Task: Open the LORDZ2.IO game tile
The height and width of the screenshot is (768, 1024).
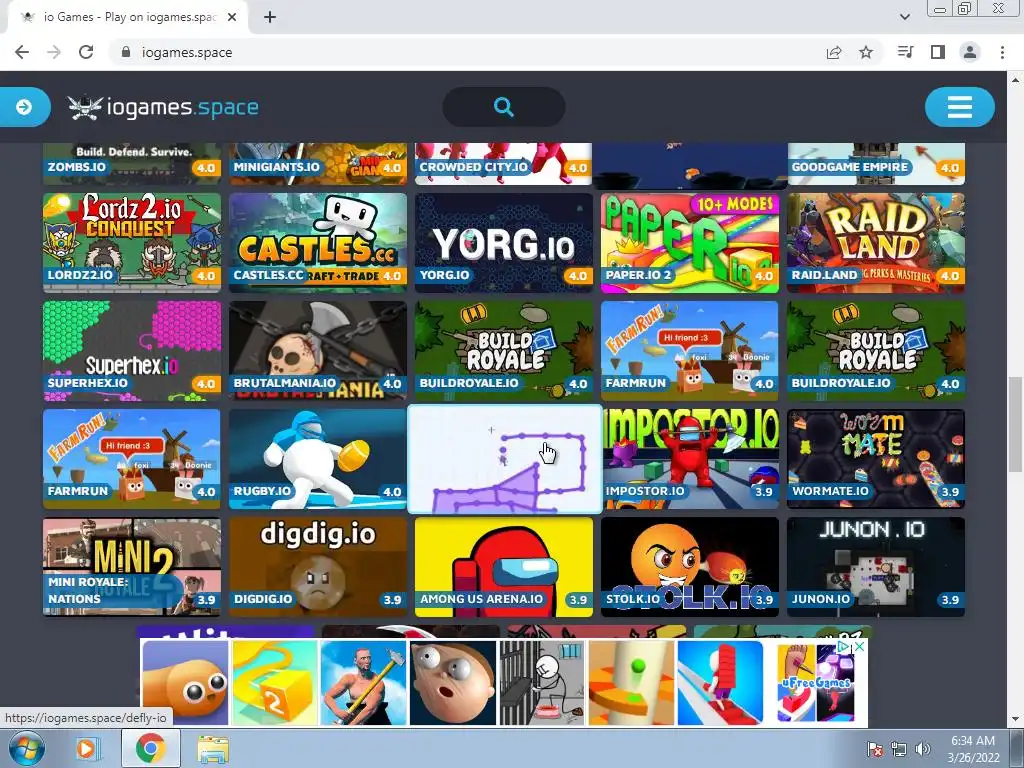Action: pyautogui.click(x=131, y=242)
